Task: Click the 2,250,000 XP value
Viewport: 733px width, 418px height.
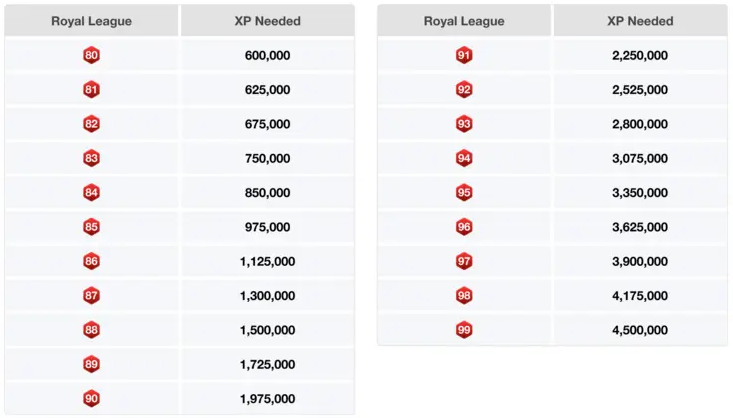Action: pos(640,56)
